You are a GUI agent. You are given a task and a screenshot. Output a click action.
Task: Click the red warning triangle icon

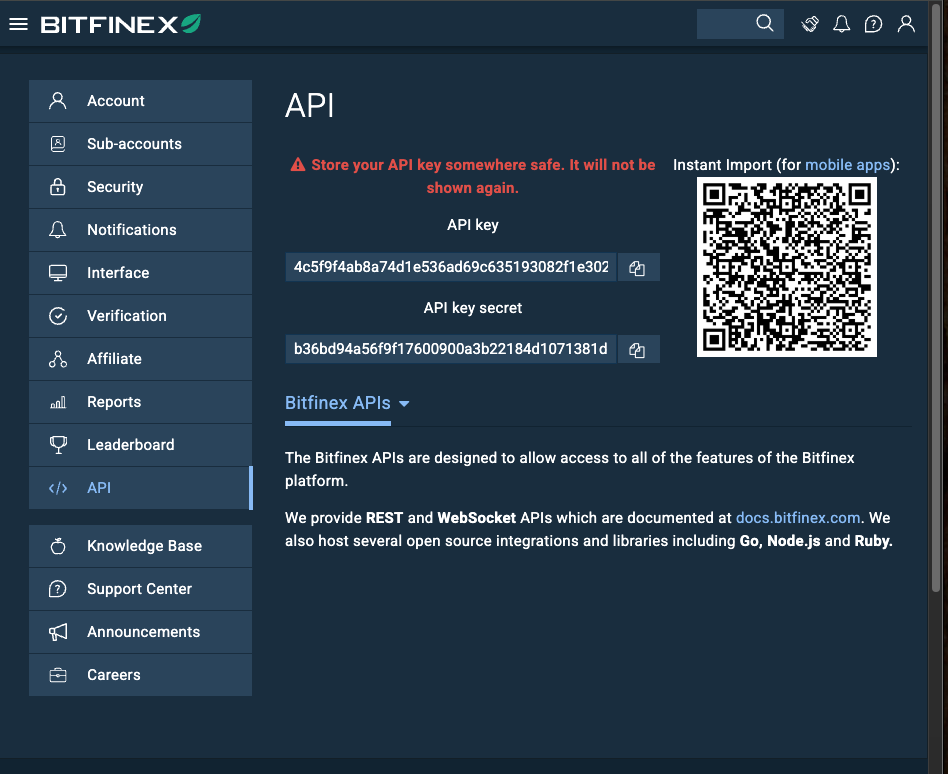click(x=297, y=164)
